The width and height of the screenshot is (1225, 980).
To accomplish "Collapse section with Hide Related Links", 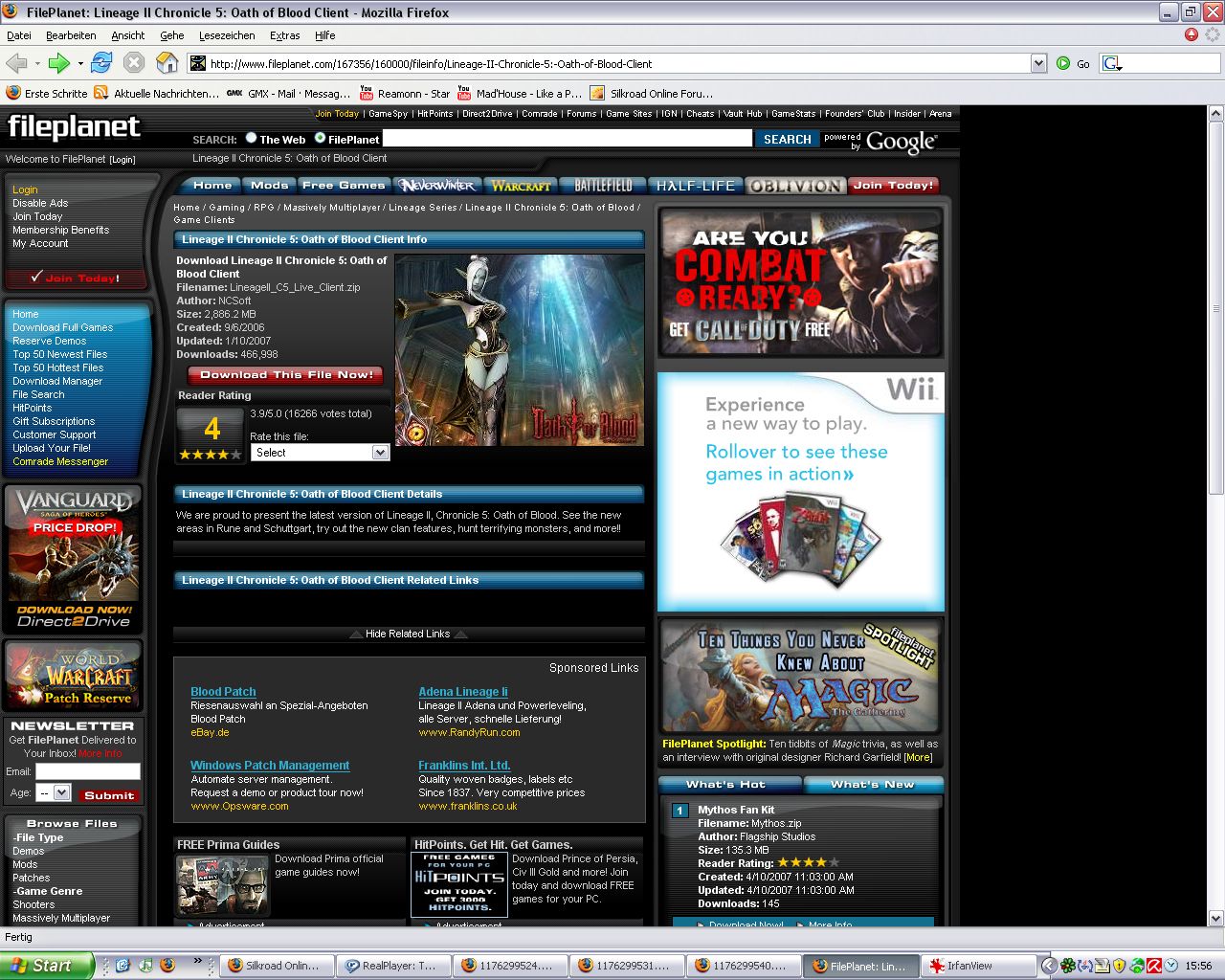I will [x=408, y=634].
